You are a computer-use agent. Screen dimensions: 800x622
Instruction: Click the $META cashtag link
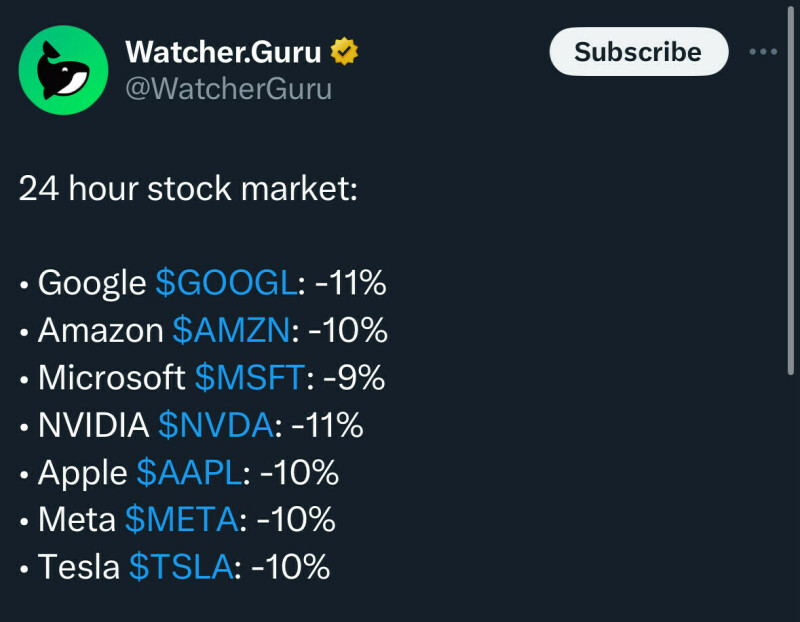[x=182, y=520]
